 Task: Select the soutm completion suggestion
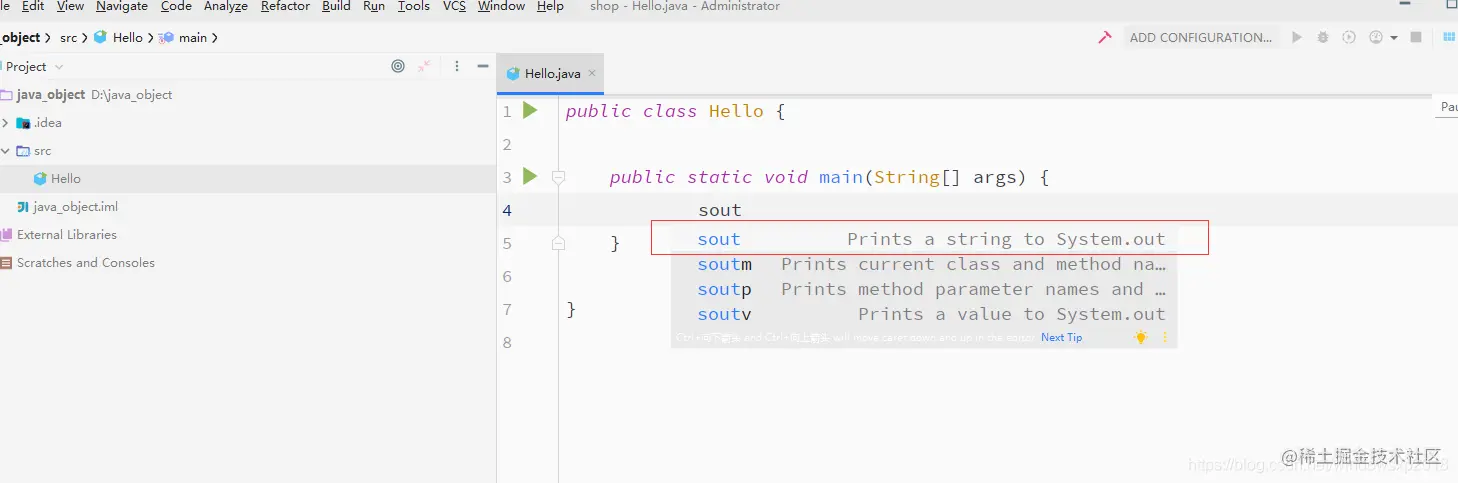pyautogui.click(x=924, y=264)
